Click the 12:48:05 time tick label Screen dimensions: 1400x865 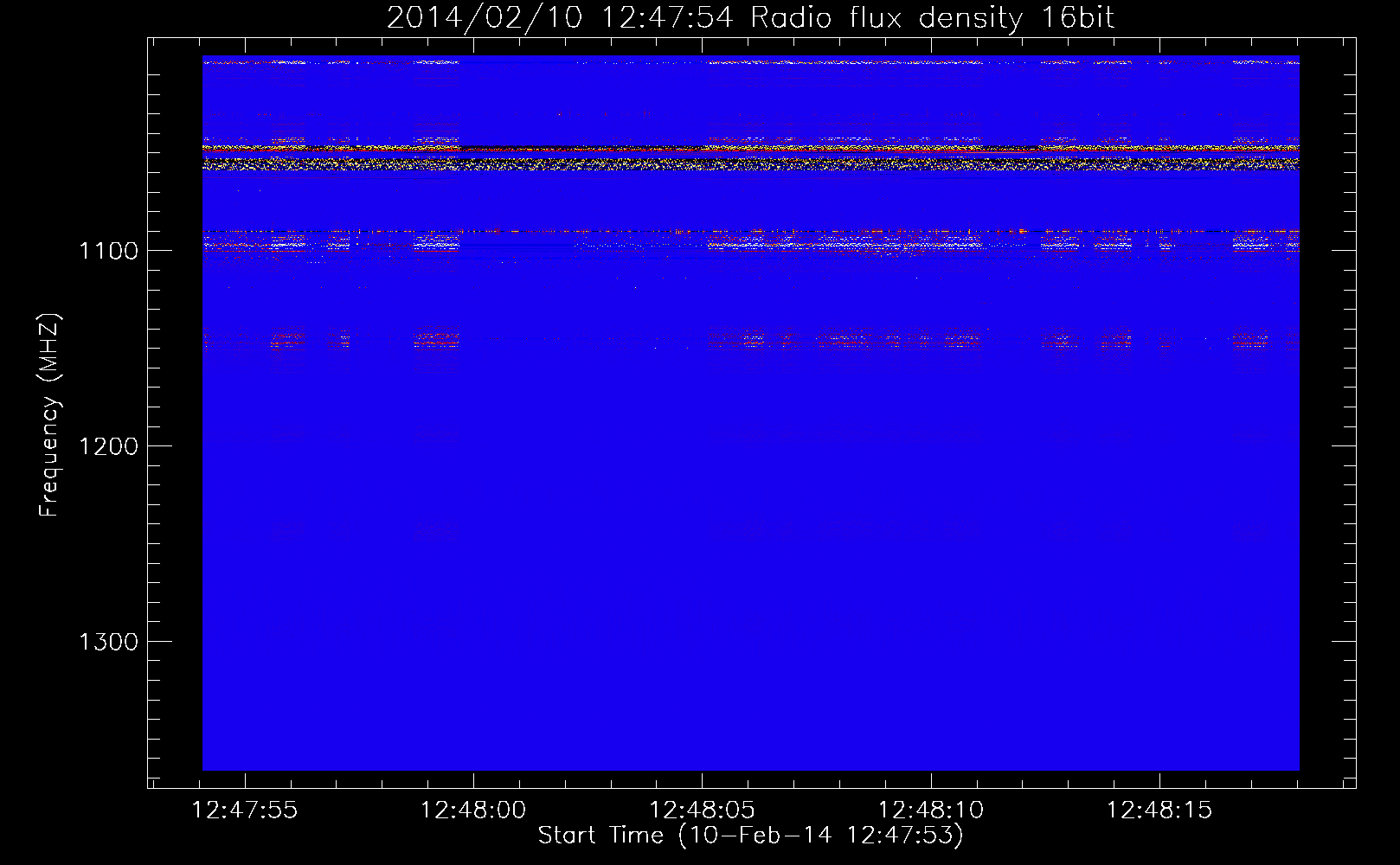[702, 811]
